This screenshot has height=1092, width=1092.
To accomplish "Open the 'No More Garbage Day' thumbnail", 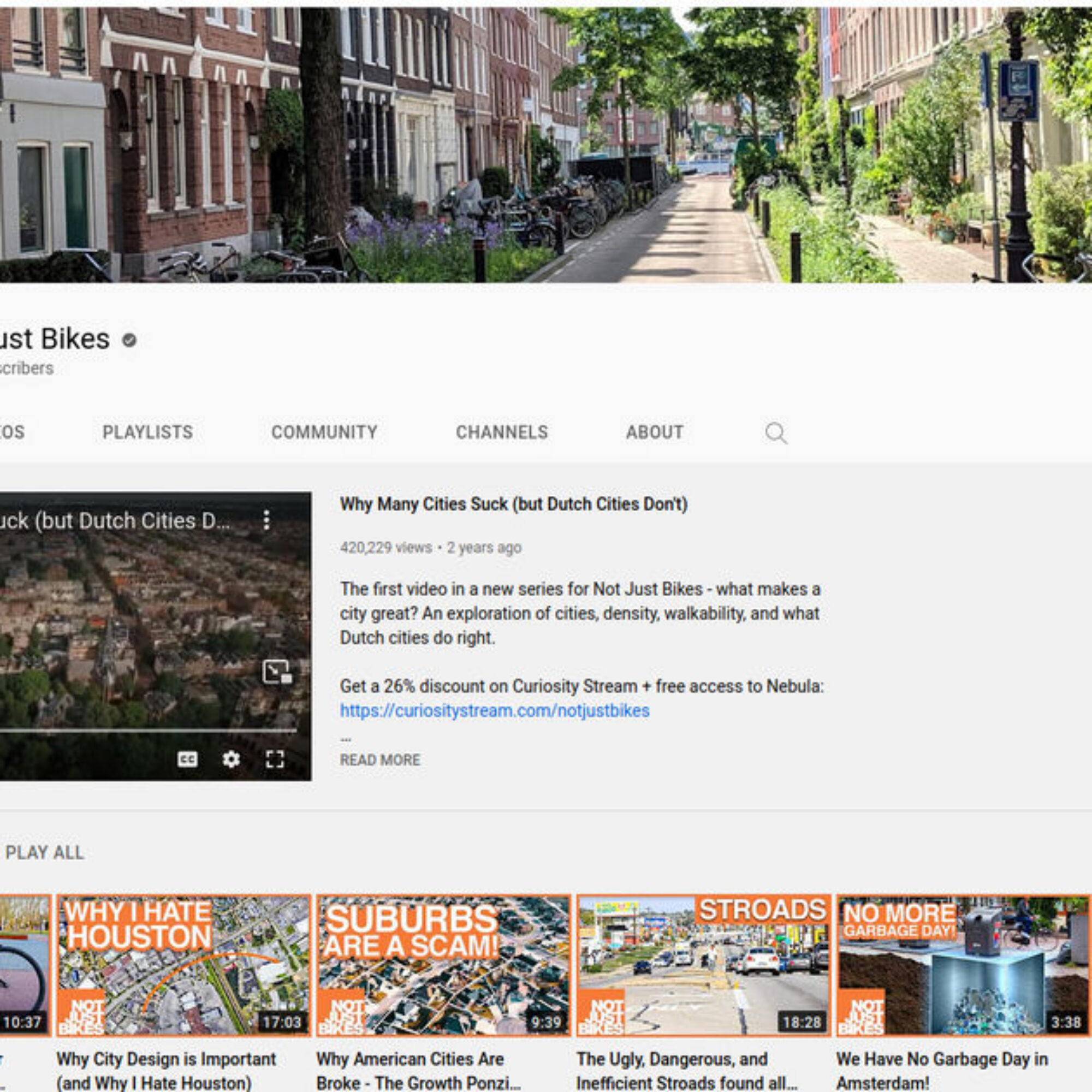I will click(964, 966).
